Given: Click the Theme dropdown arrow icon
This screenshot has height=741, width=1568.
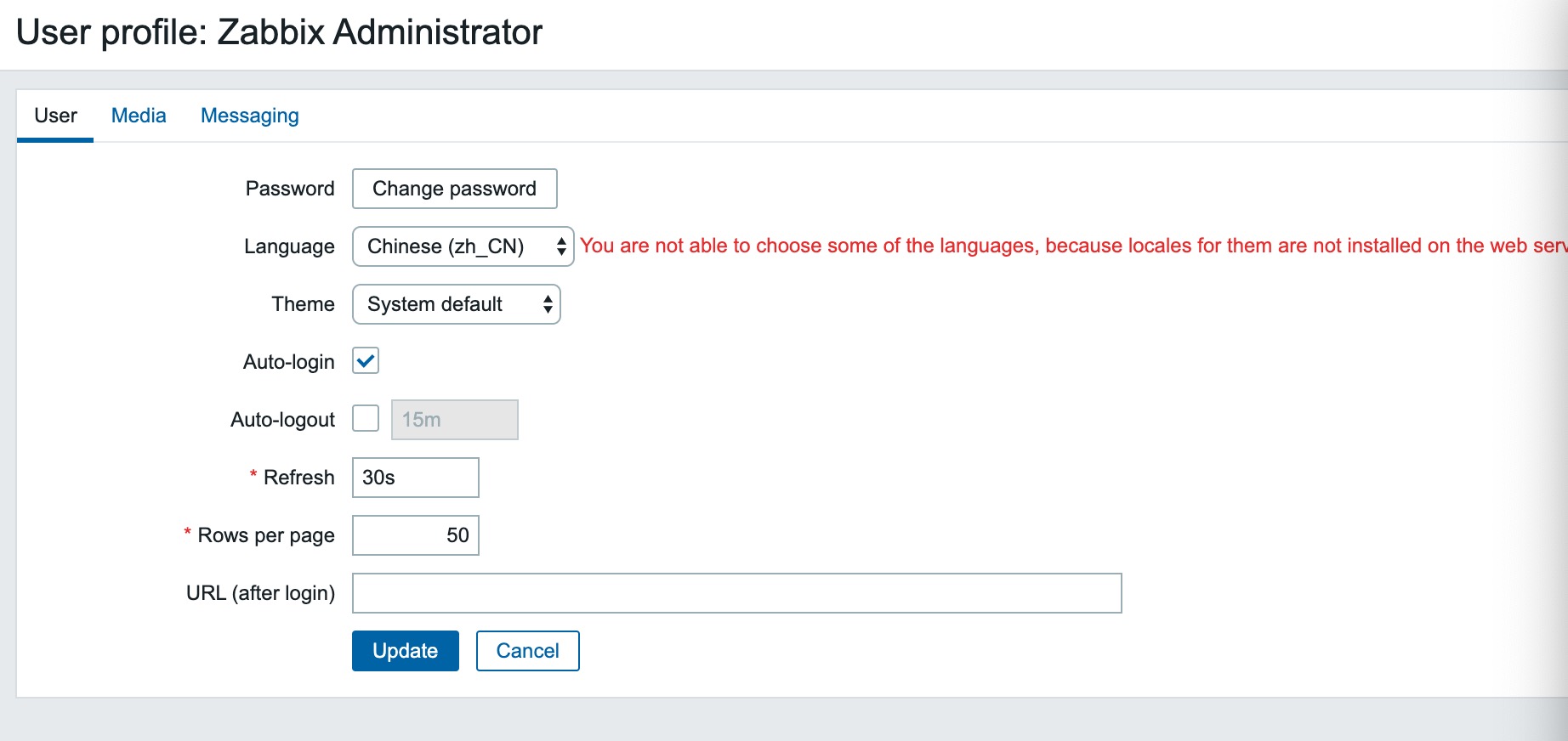Looking at the screenshot, I should 548,304.
